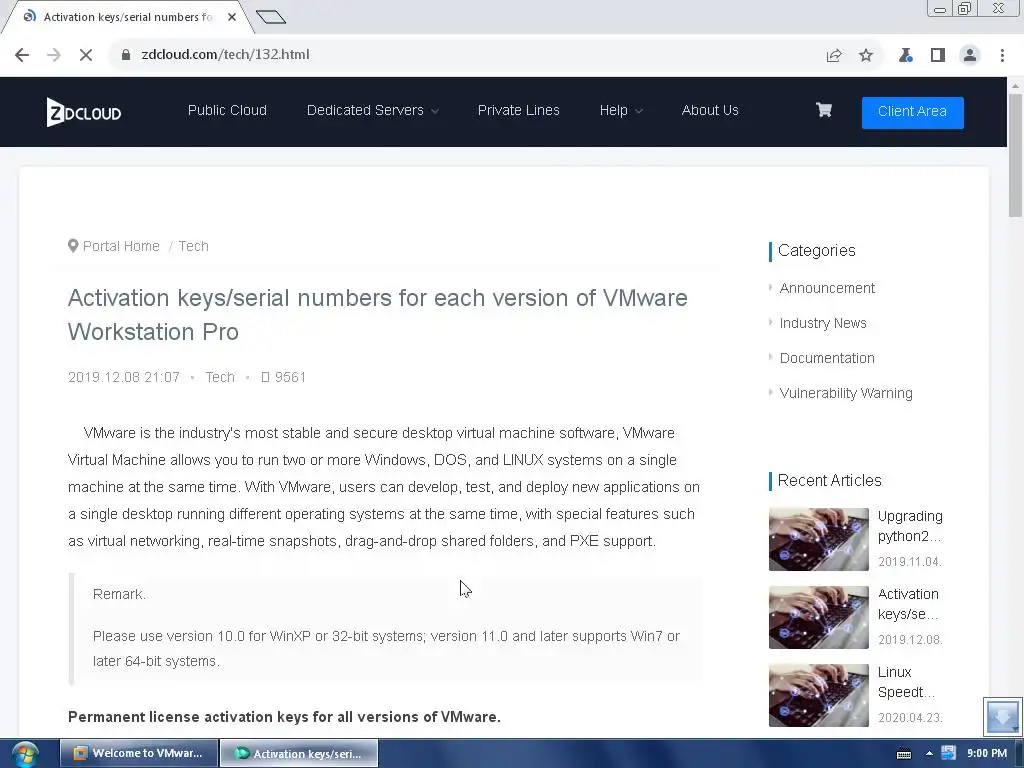Open the profile avatar icon

pos(970,56)
